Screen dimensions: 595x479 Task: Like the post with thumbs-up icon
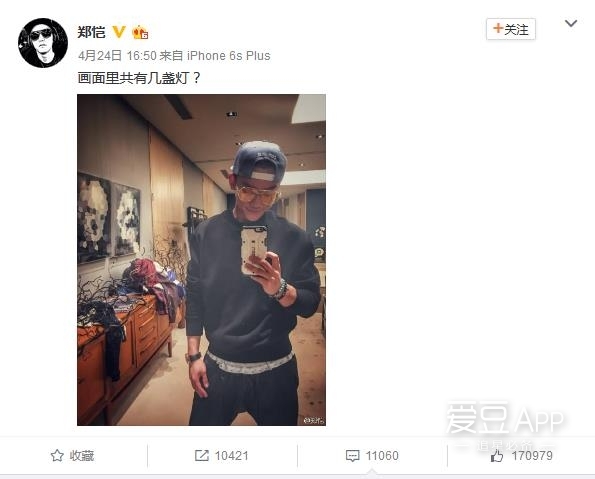click(497, 455)
